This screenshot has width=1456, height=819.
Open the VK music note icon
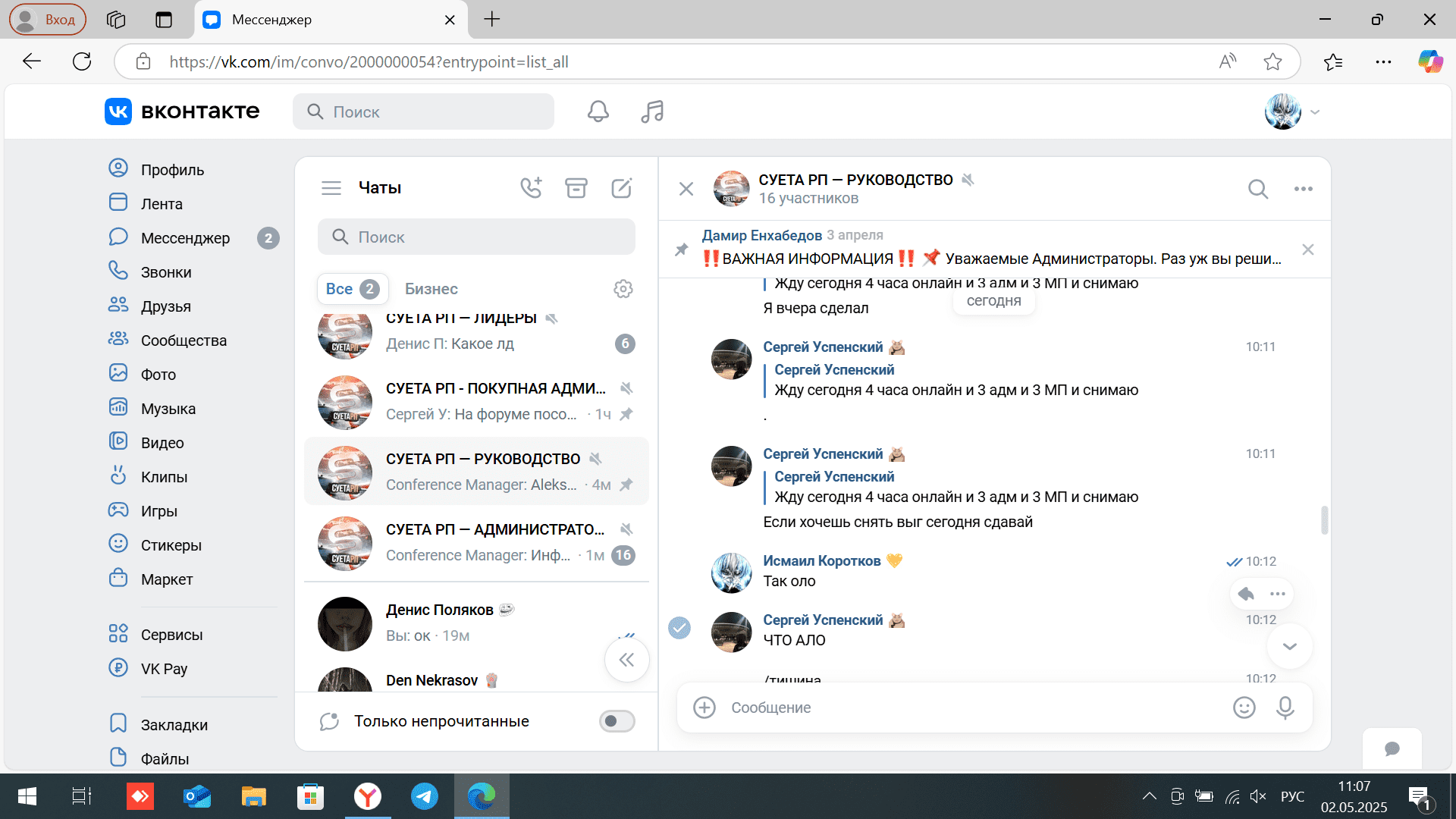tap(652, 111)
